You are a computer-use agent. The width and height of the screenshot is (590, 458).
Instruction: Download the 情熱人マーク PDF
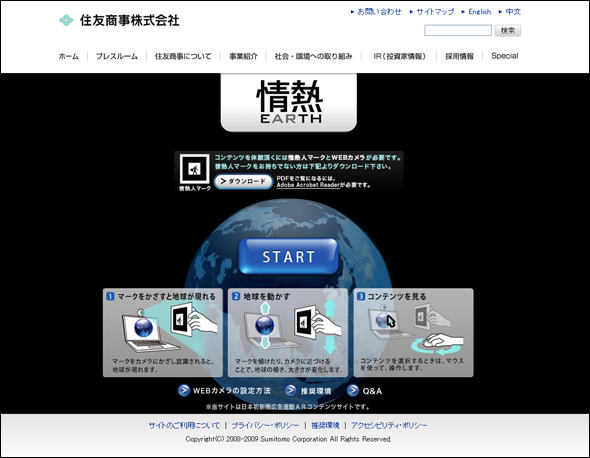point(243,181)
